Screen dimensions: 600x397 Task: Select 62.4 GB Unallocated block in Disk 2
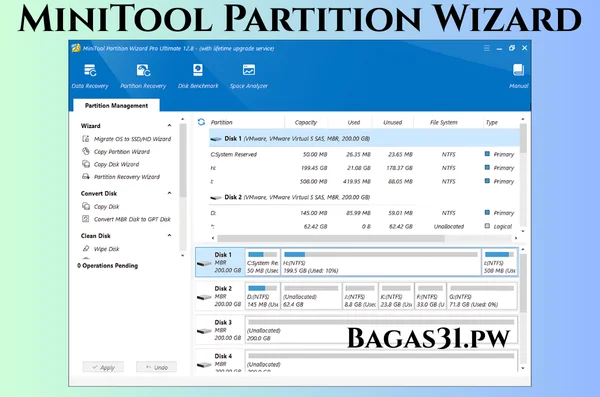[x=311, y=296]
